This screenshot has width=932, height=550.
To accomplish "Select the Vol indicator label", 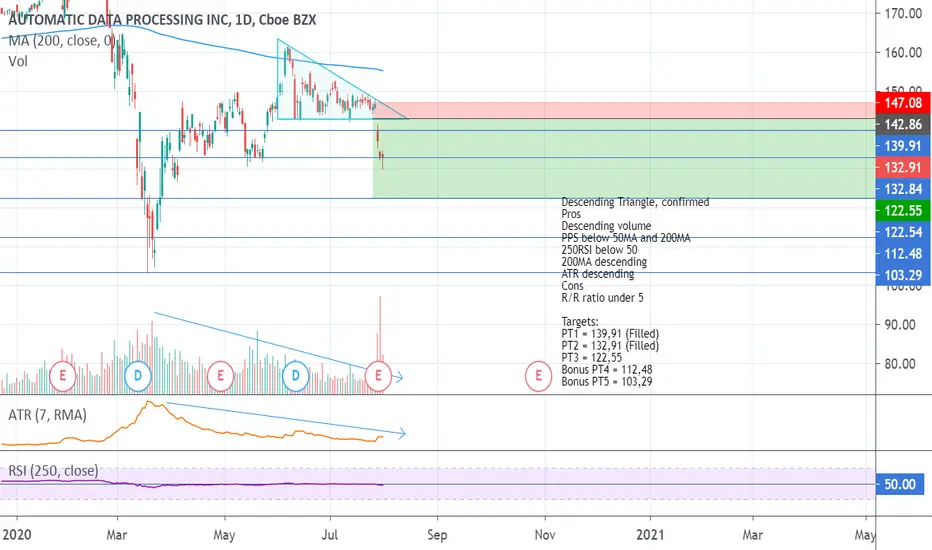I will coord(18,61).
